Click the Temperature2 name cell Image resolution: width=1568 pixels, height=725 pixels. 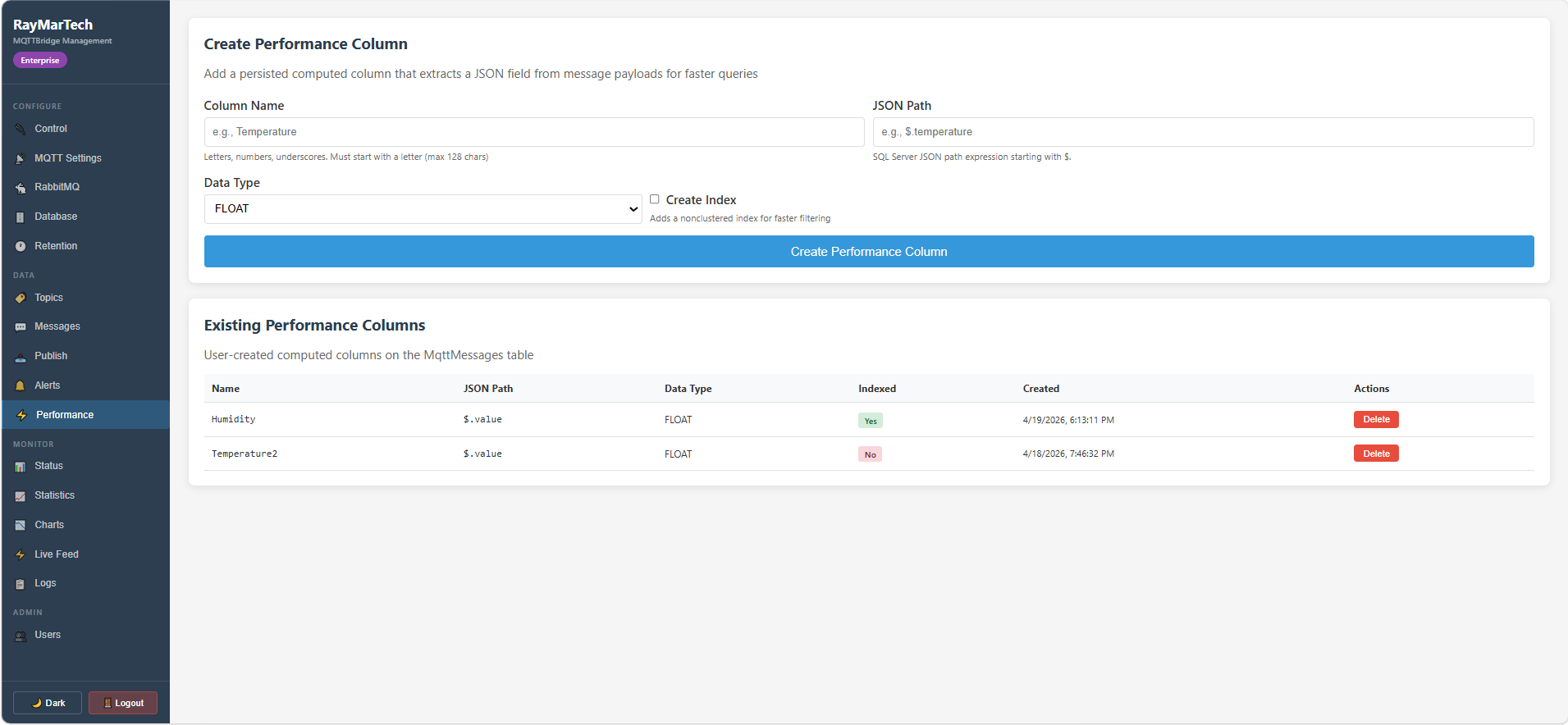pos(245,454)
